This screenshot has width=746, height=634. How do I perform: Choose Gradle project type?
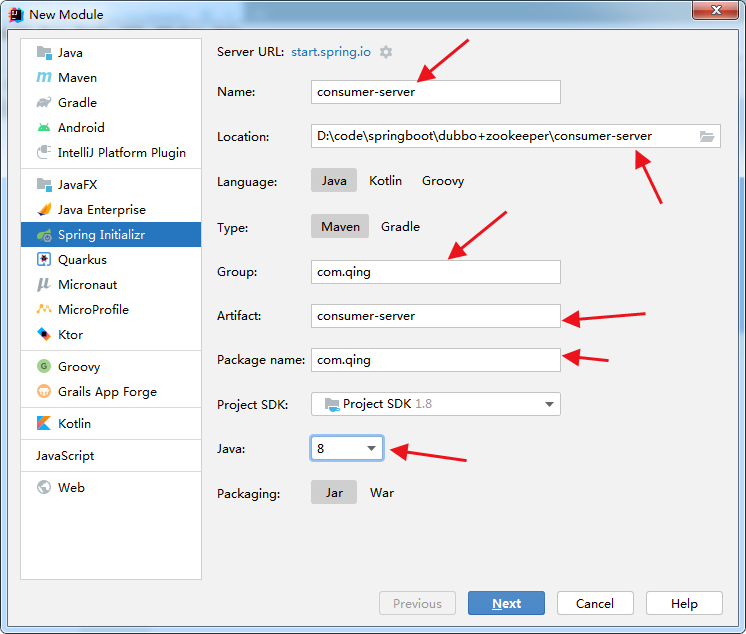[x=400, y=226]
